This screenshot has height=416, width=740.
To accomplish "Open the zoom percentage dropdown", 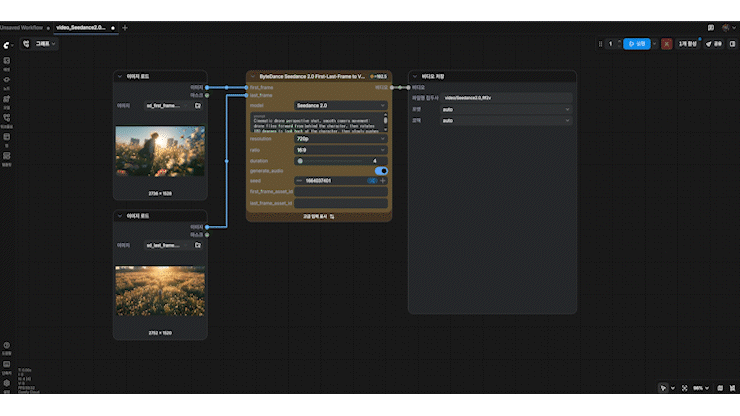I will point(701,388).
